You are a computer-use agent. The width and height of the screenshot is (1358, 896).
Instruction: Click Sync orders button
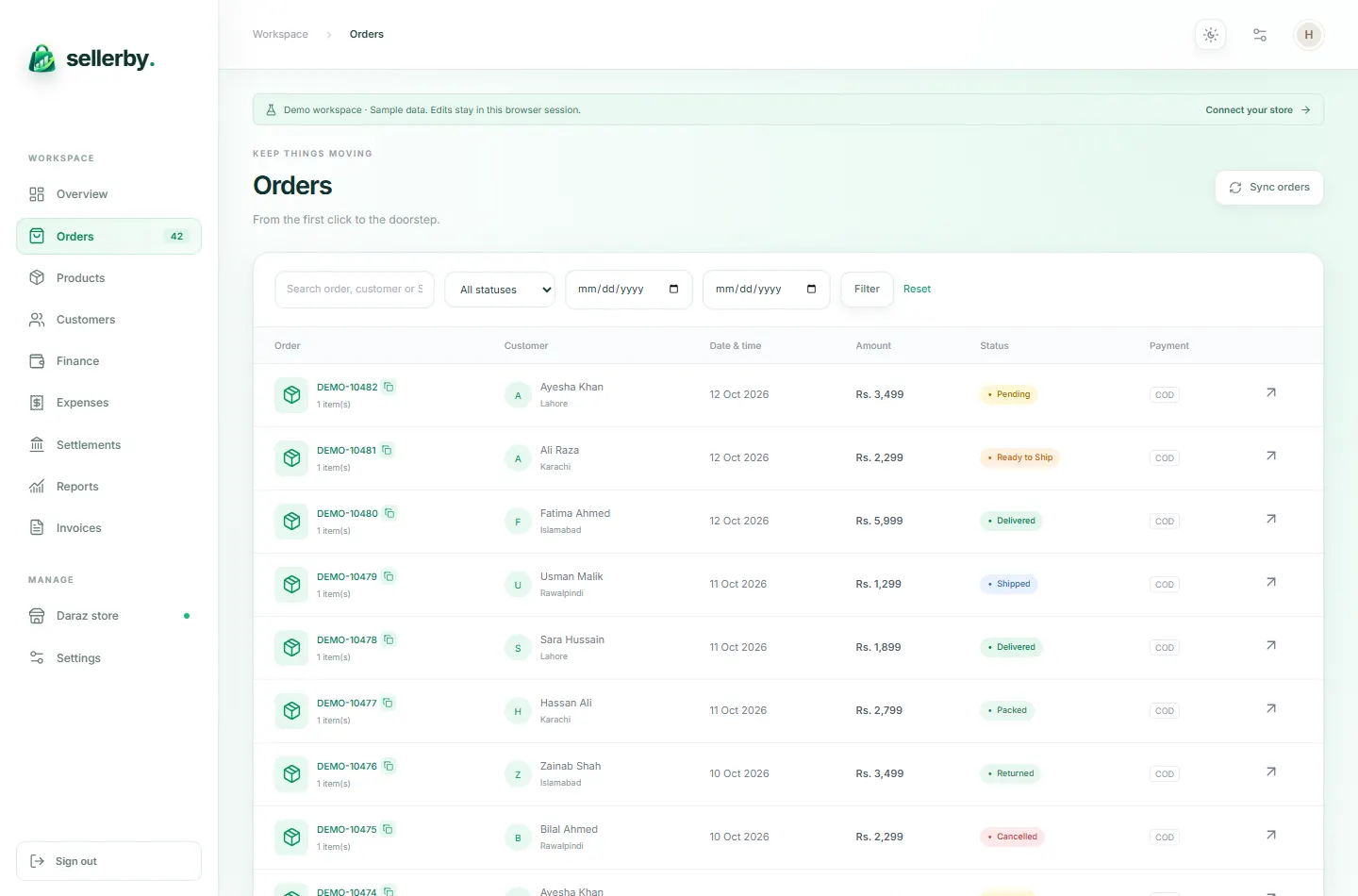click(x=1269, y=188)
